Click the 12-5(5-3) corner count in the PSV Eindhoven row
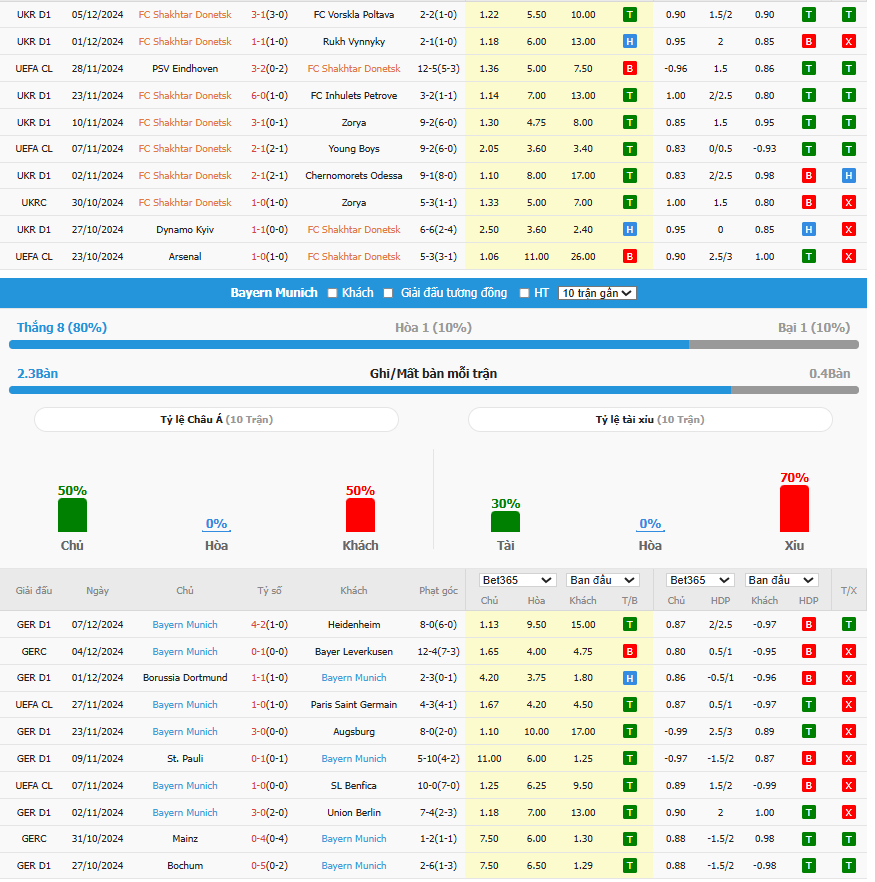Viewport: 875px width, 882px height. 439,69
